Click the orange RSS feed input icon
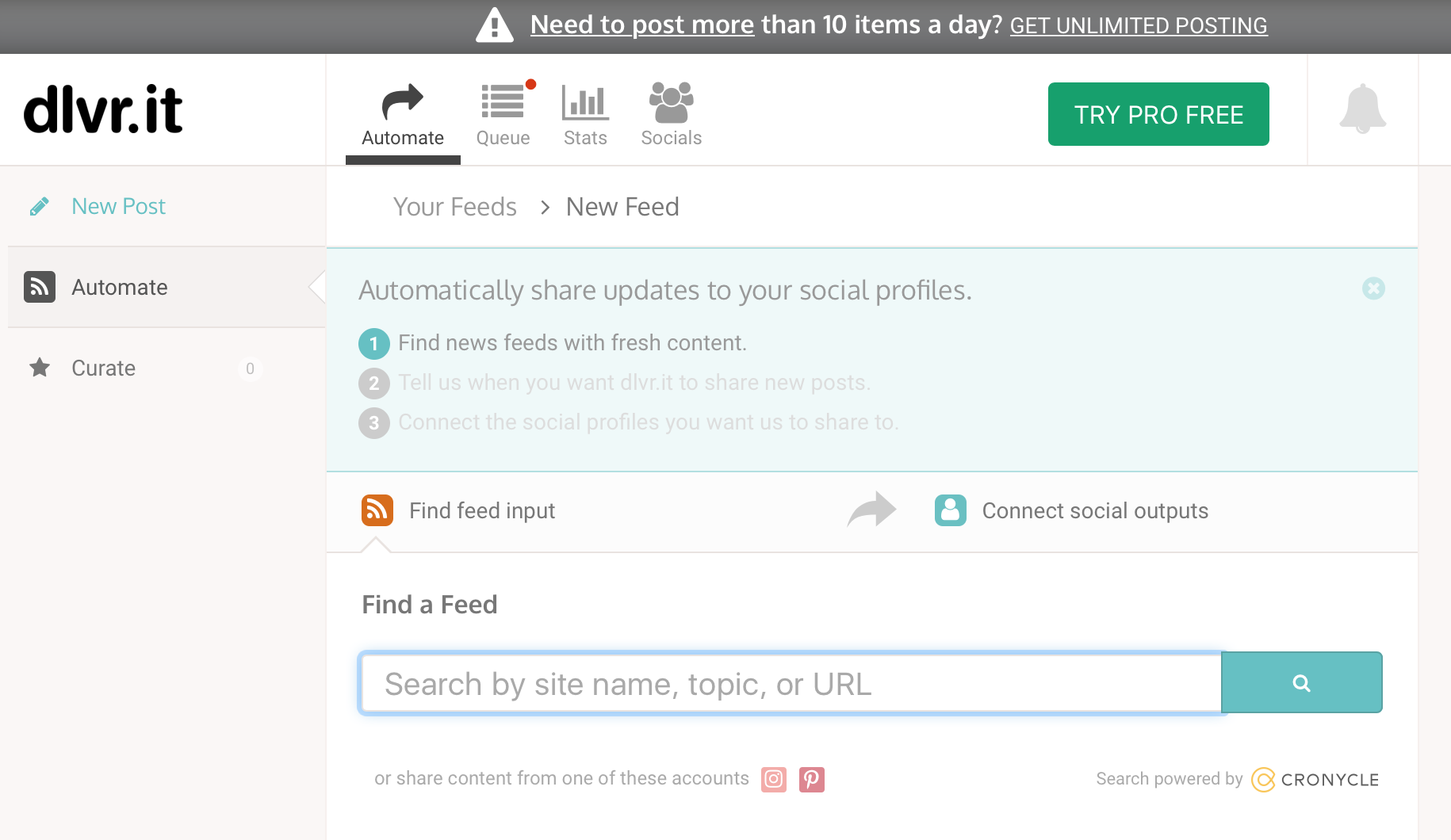1451x840 pixels. pos(377,510)
